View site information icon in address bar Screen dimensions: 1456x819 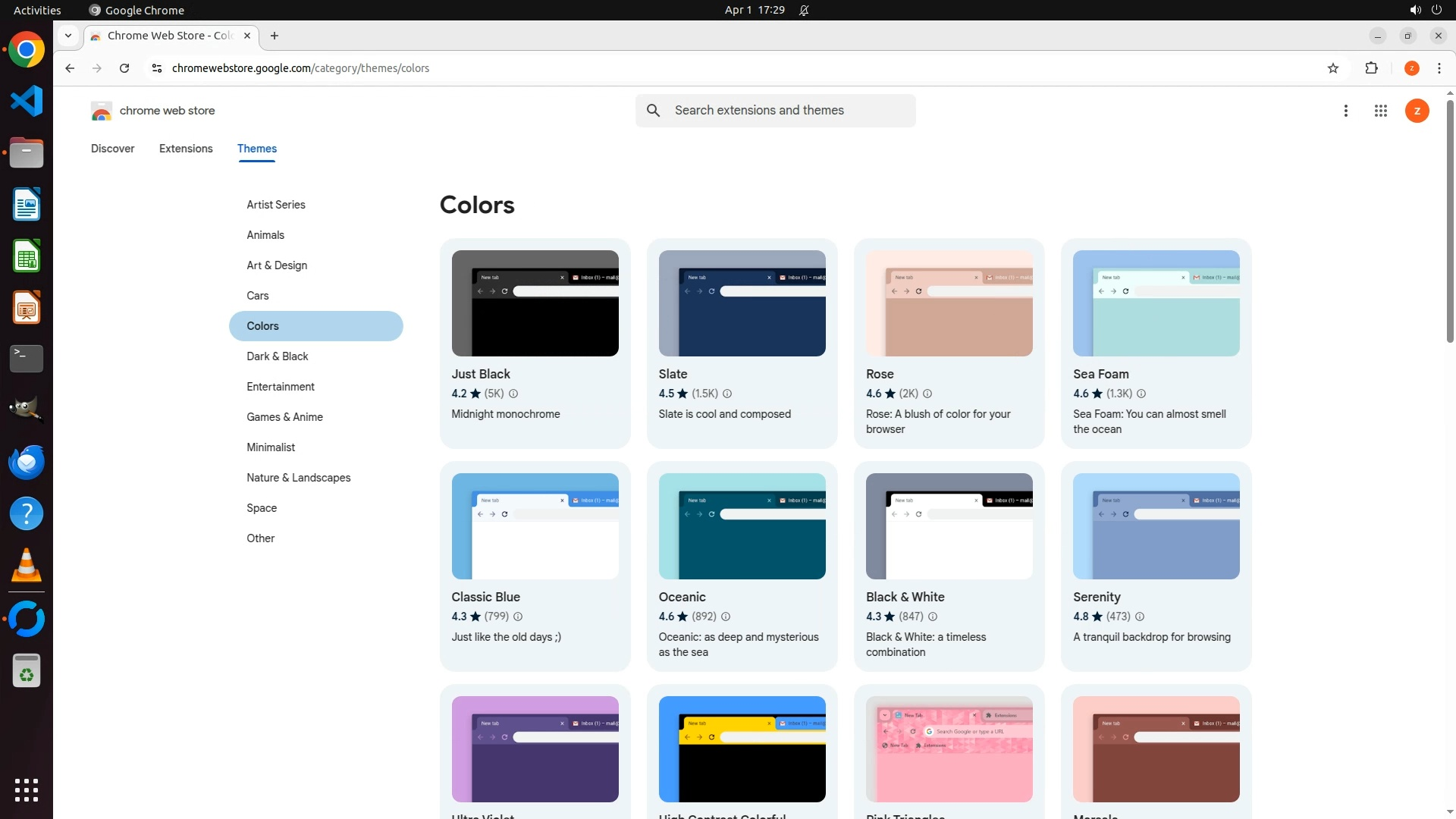(x=157, y=68)
